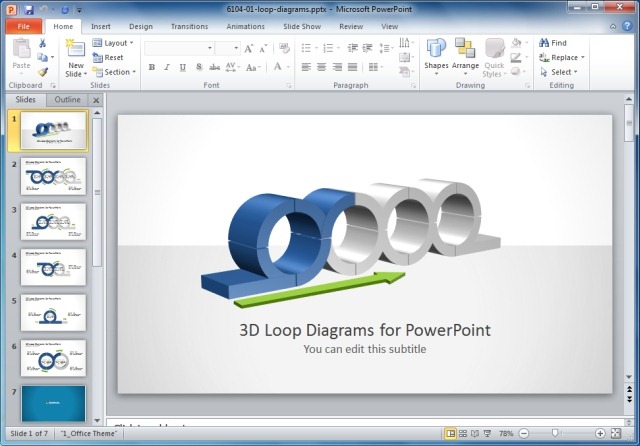Click the 1_Office Theme status label
Viewport: 640px width, 446px height.
89,433
